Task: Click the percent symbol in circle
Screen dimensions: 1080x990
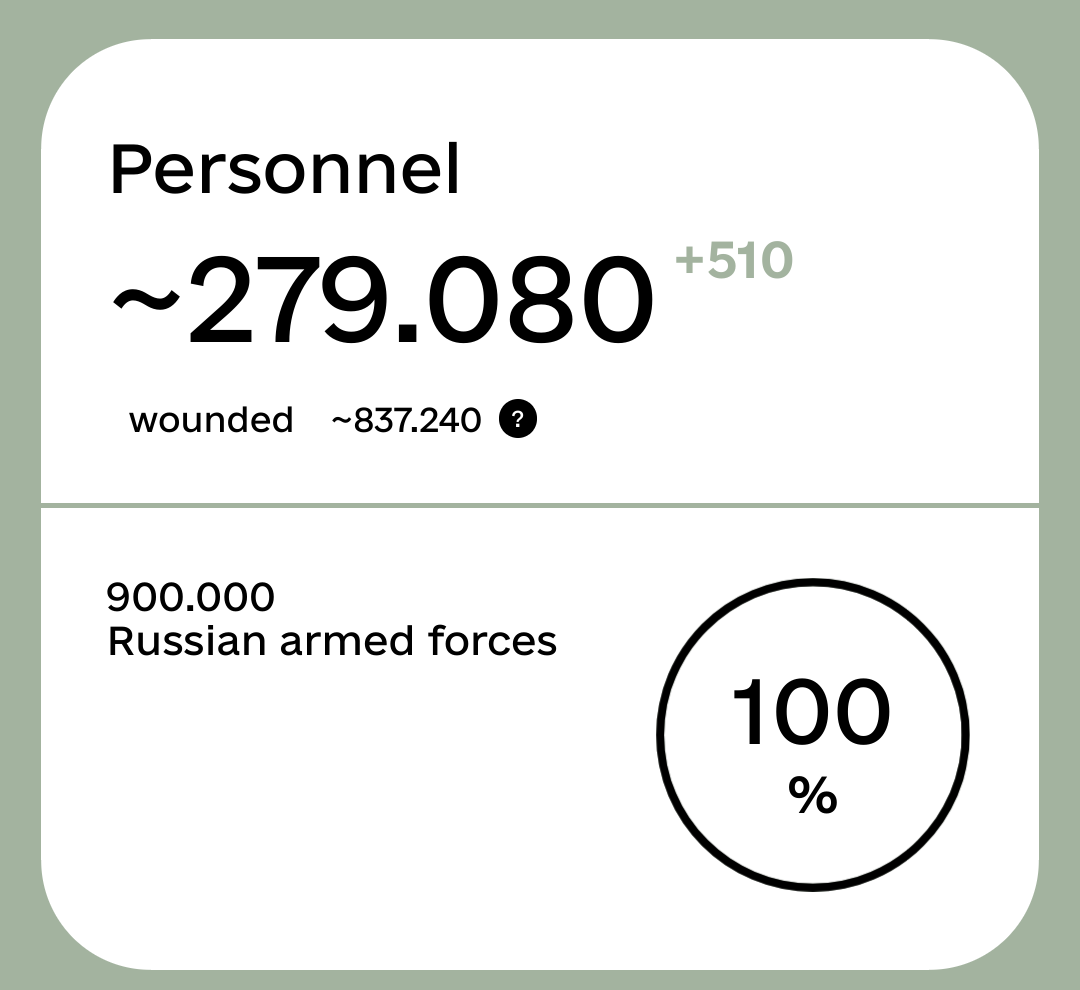Action: (x=813, y=795)
